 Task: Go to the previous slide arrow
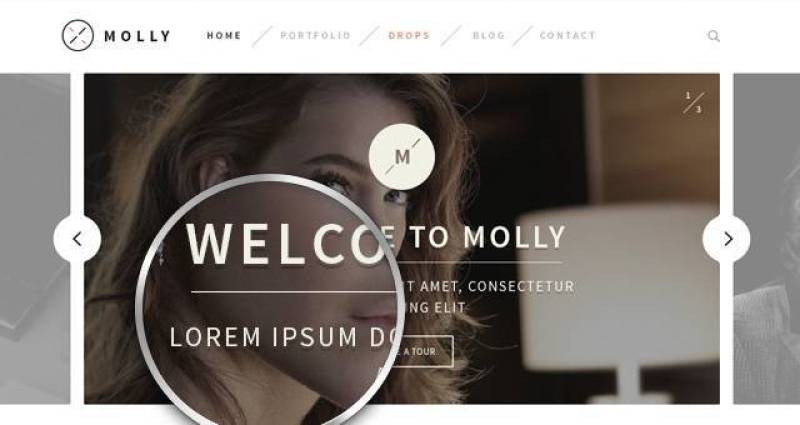coord(78,239)
